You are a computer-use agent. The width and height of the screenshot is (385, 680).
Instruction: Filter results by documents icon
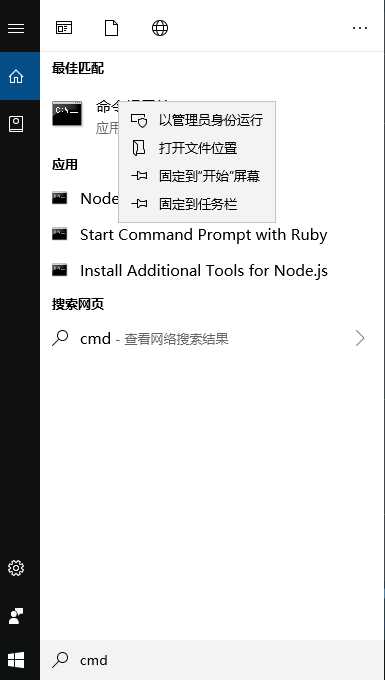pyautogui.click(x=112, y=28)
